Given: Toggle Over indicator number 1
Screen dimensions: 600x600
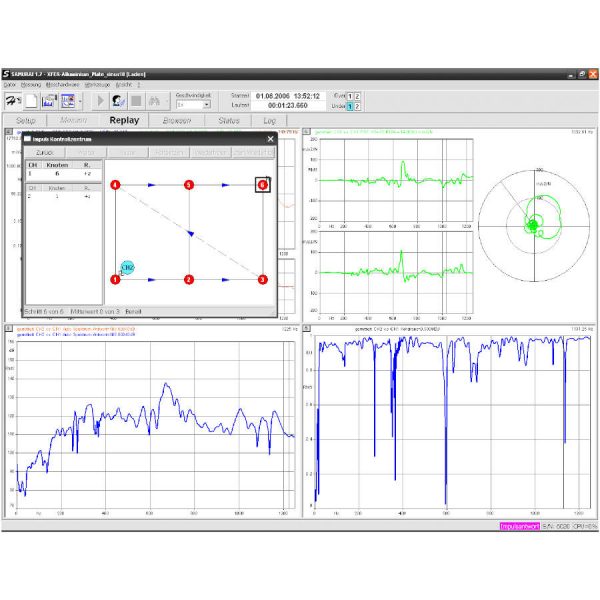Looking at the screenshot, I should pyautogui.click(x=350, y=96).
